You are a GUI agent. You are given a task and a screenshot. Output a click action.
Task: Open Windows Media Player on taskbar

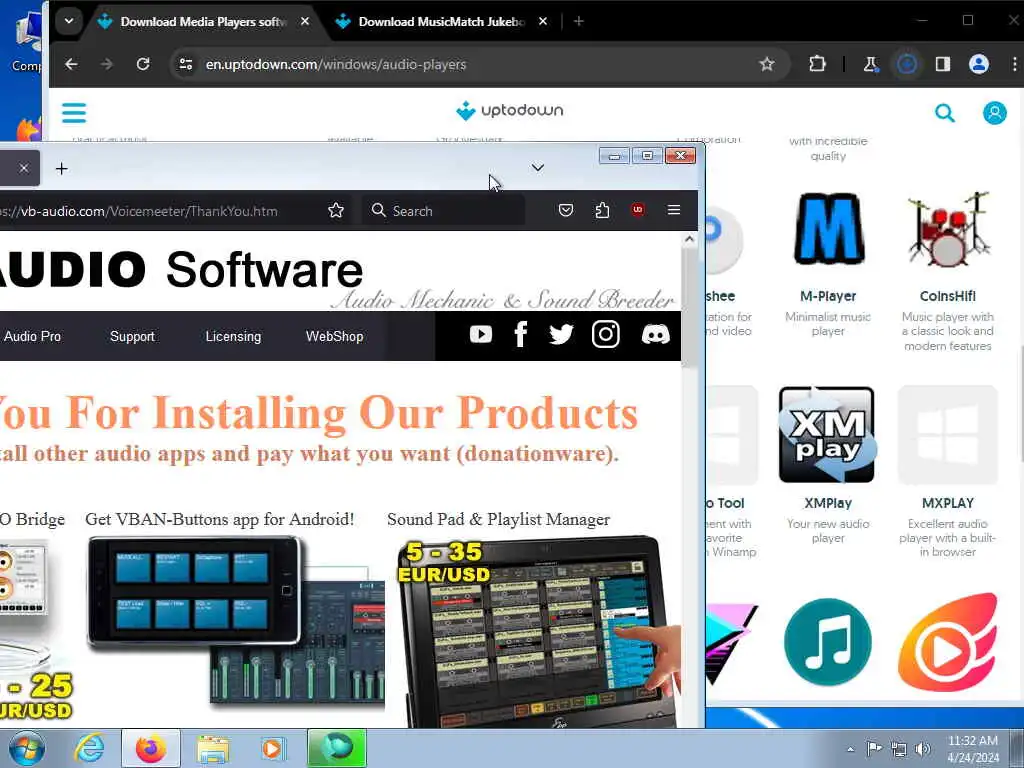tap(272, 748)
